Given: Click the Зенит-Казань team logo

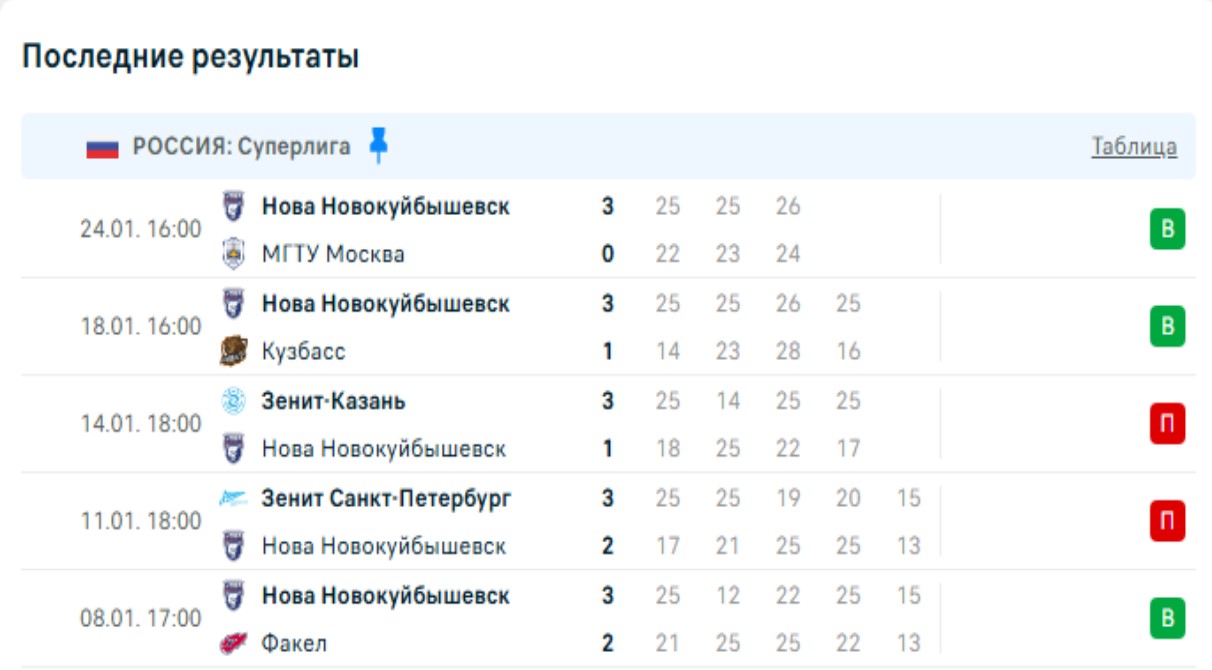Looking at the screenshot, I should point(233,401).
